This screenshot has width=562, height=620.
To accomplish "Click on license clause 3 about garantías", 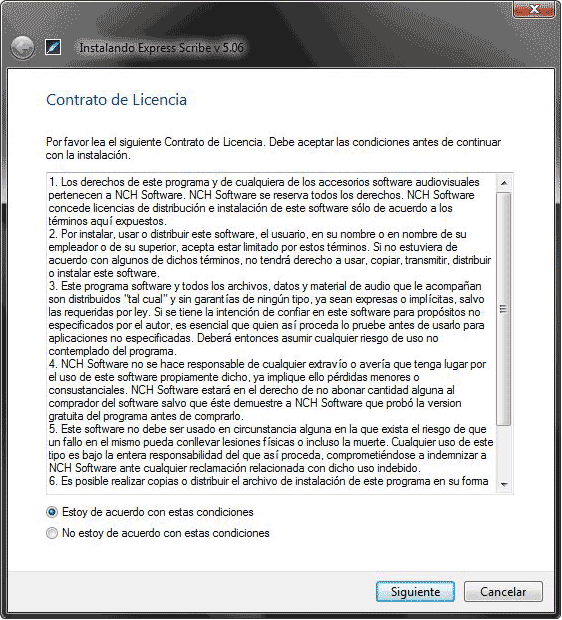I will pyautogui.click(x=267, y=318).
